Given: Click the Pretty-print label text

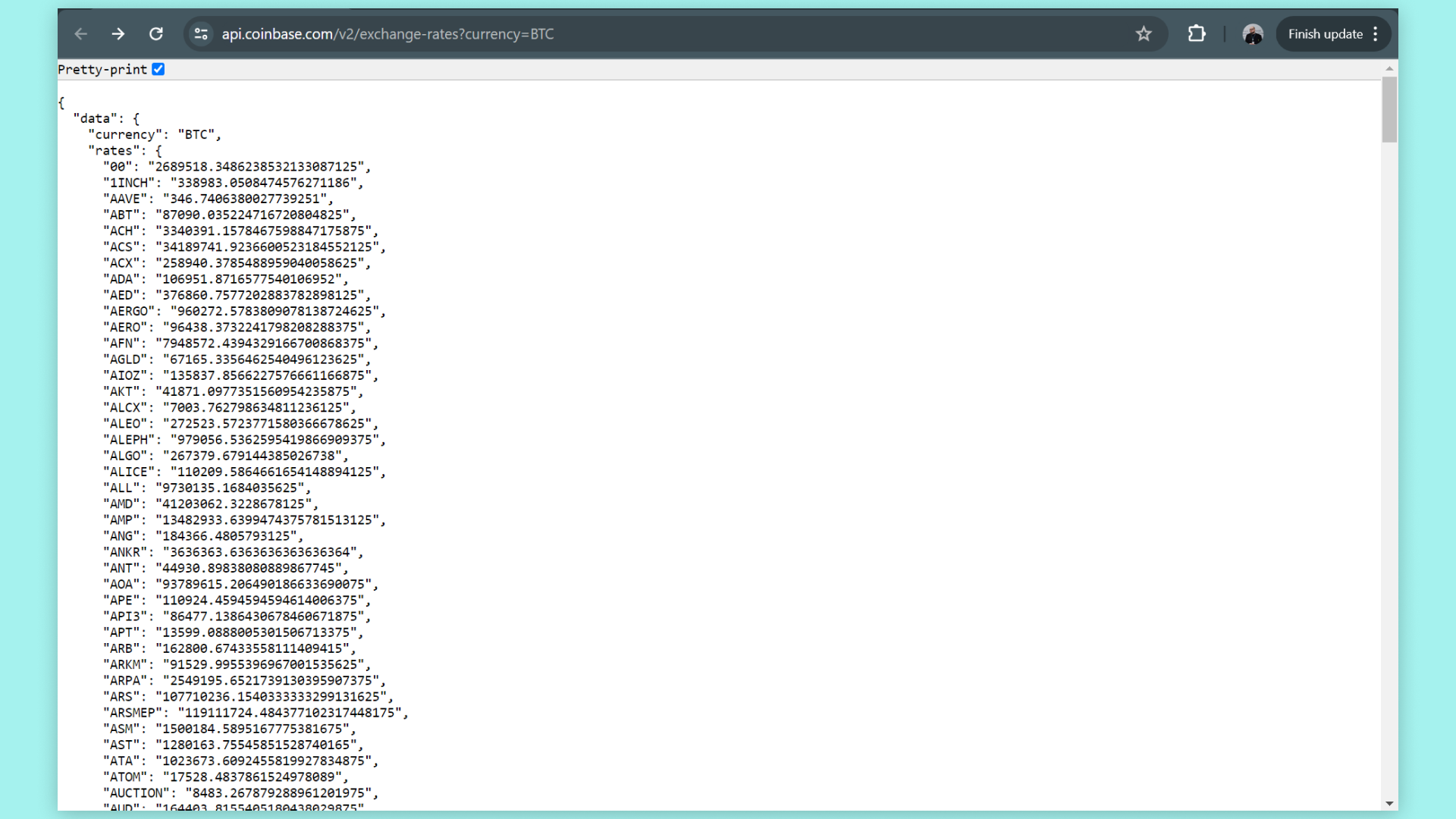Looking at the screenshot, I should pos(102,69).
